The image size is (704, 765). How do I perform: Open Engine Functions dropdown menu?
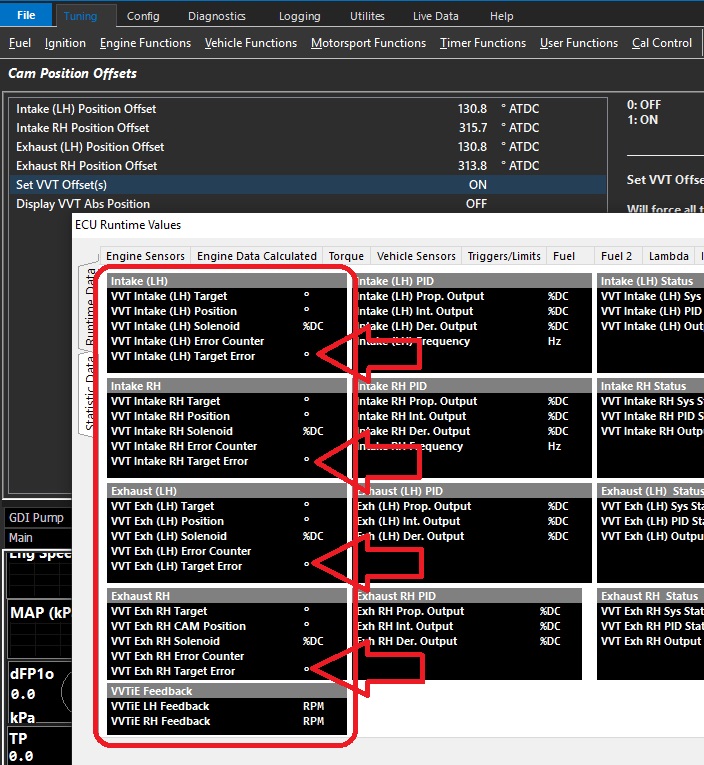(145, 43)
